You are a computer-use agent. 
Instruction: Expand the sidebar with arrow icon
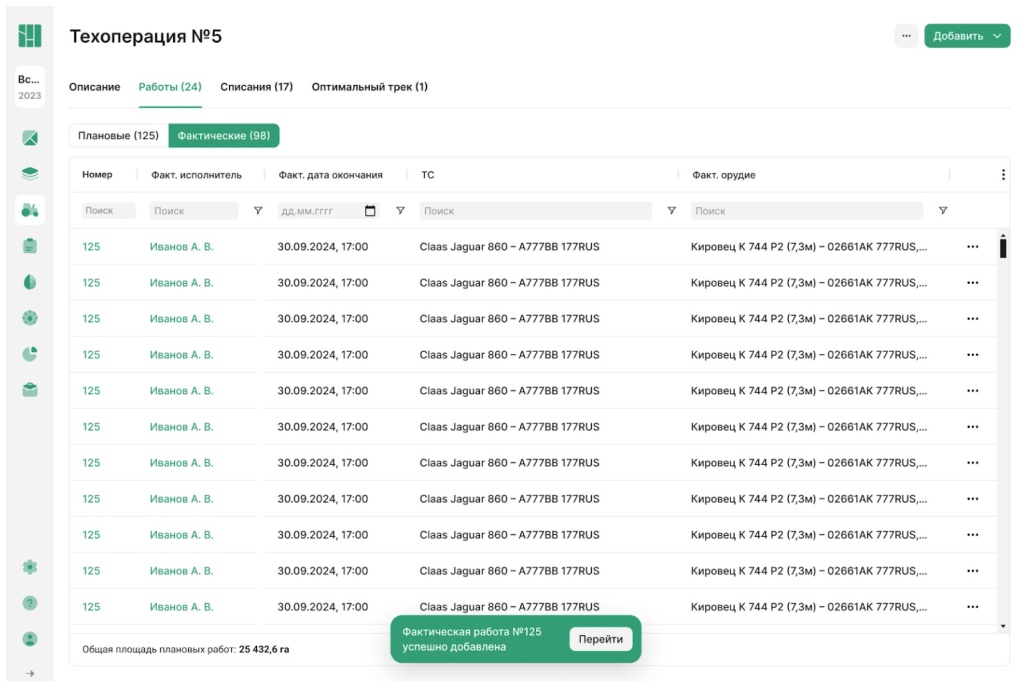(x=30, y=673)
